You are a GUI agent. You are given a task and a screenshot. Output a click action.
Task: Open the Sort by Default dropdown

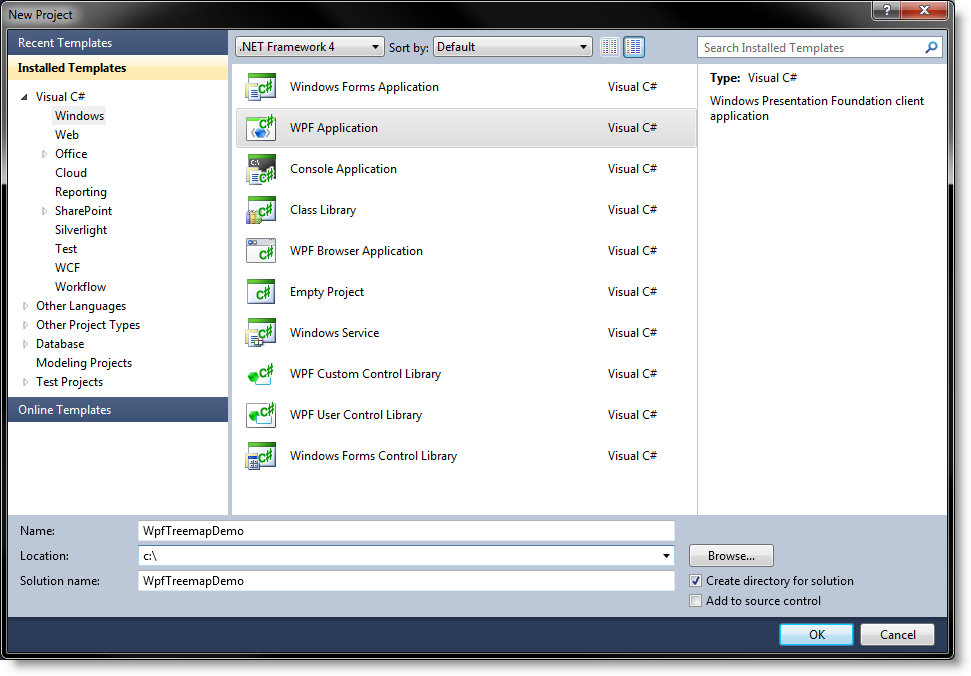(x=513, y=47)
